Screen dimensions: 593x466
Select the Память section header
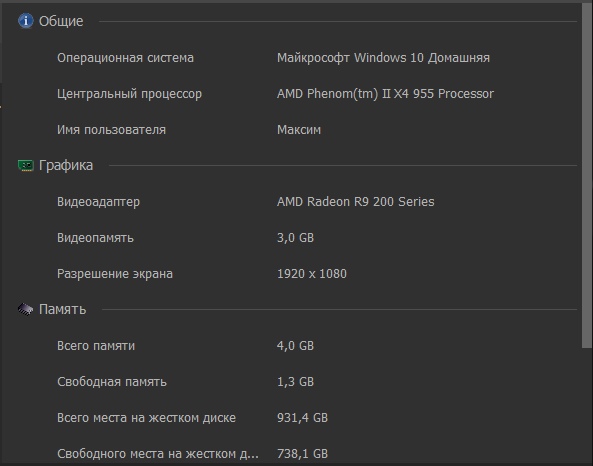pyautogui.click(x=62, y=309)
